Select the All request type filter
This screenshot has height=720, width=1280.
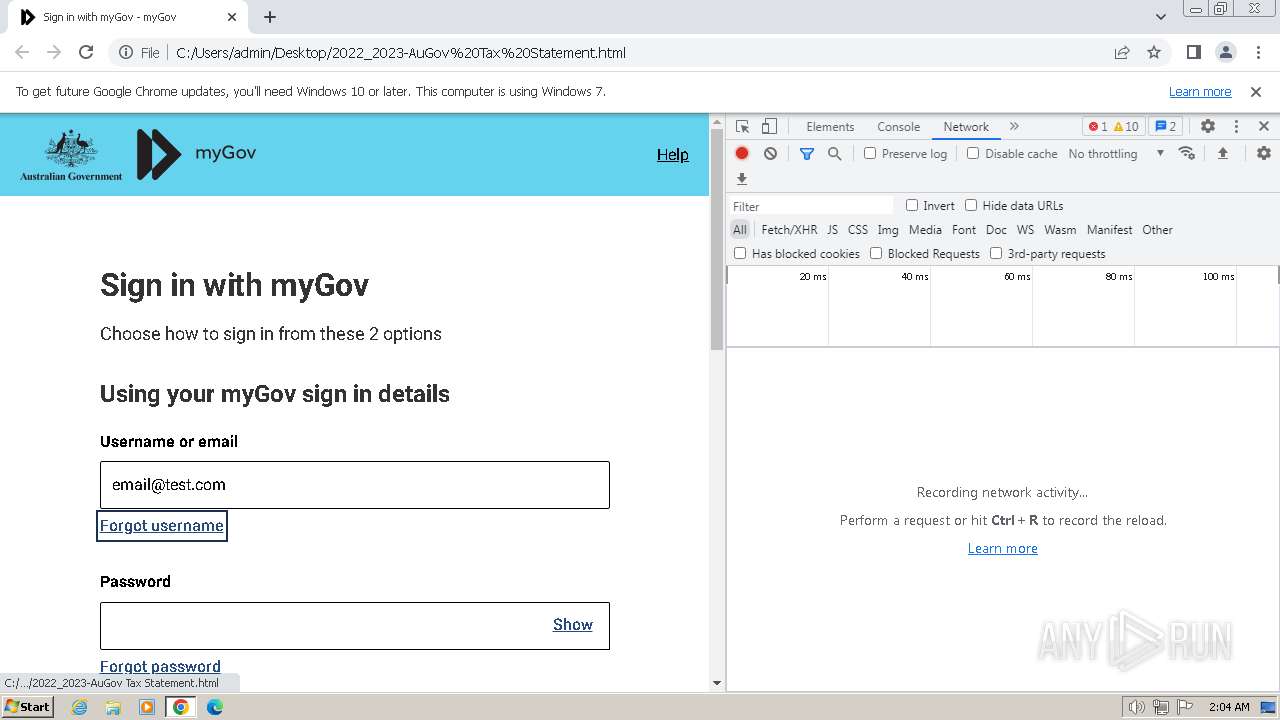click(x=739, y=230)
